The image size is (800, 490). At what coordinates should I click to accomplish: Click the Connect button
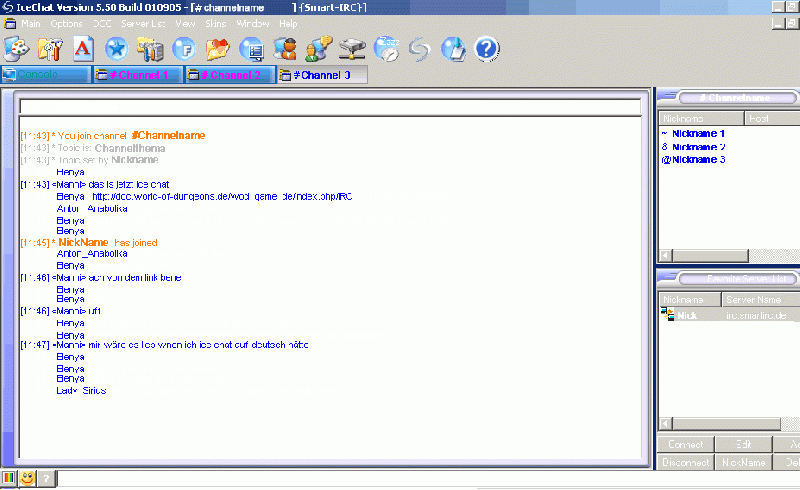coord(685,445)
